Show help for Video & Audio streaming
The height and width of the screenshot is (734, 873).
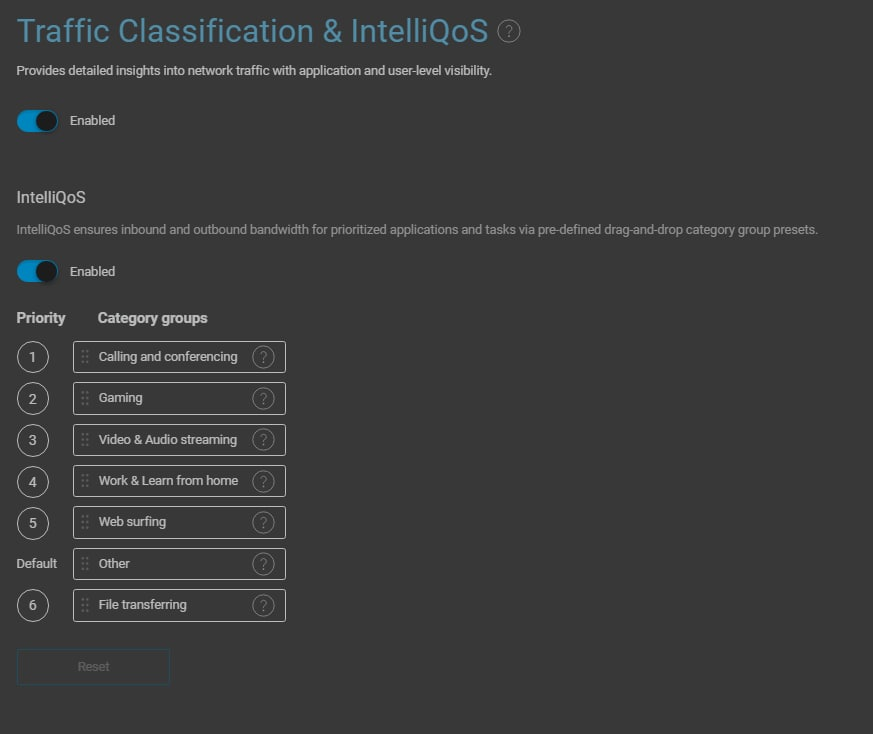pos(263,440)
